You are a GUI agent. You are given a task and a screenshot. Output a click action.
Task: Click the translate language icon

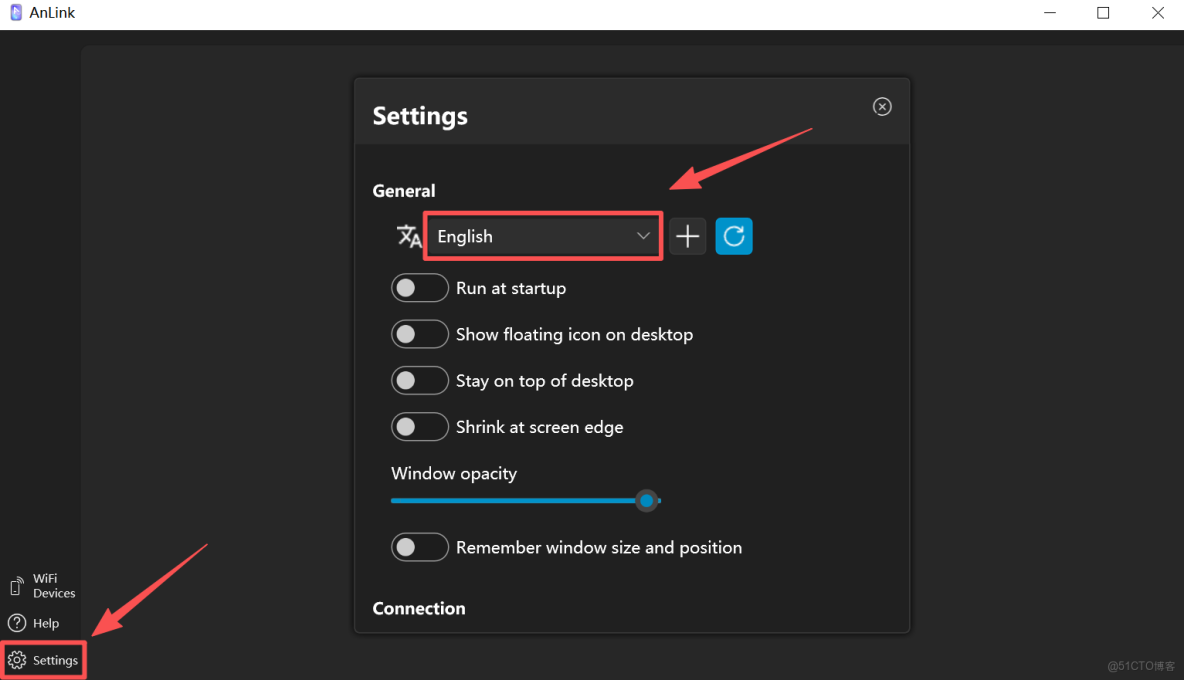coord(409,236)
